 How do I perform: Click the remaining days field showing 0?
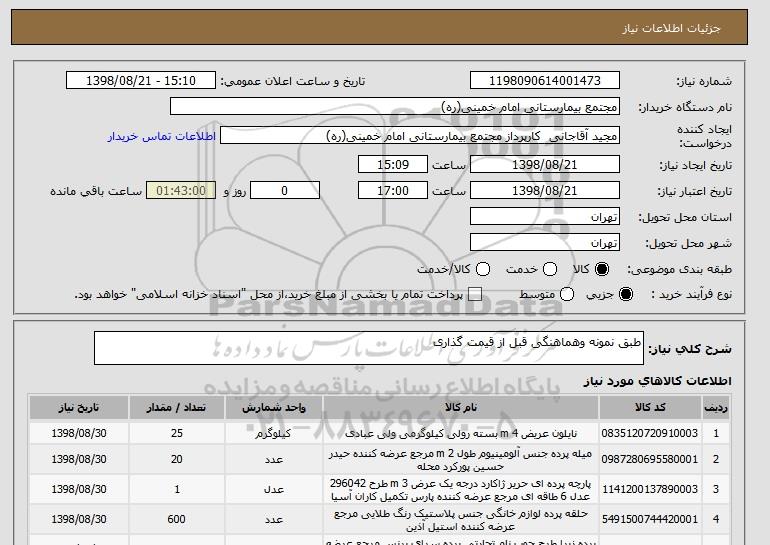tap(285, 191)
